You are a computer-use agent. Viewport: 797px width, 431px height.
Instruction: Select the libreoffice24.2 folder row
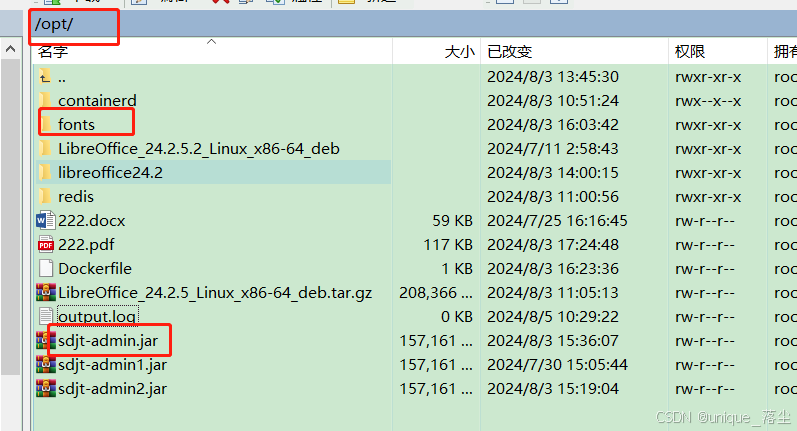(213, 172)
